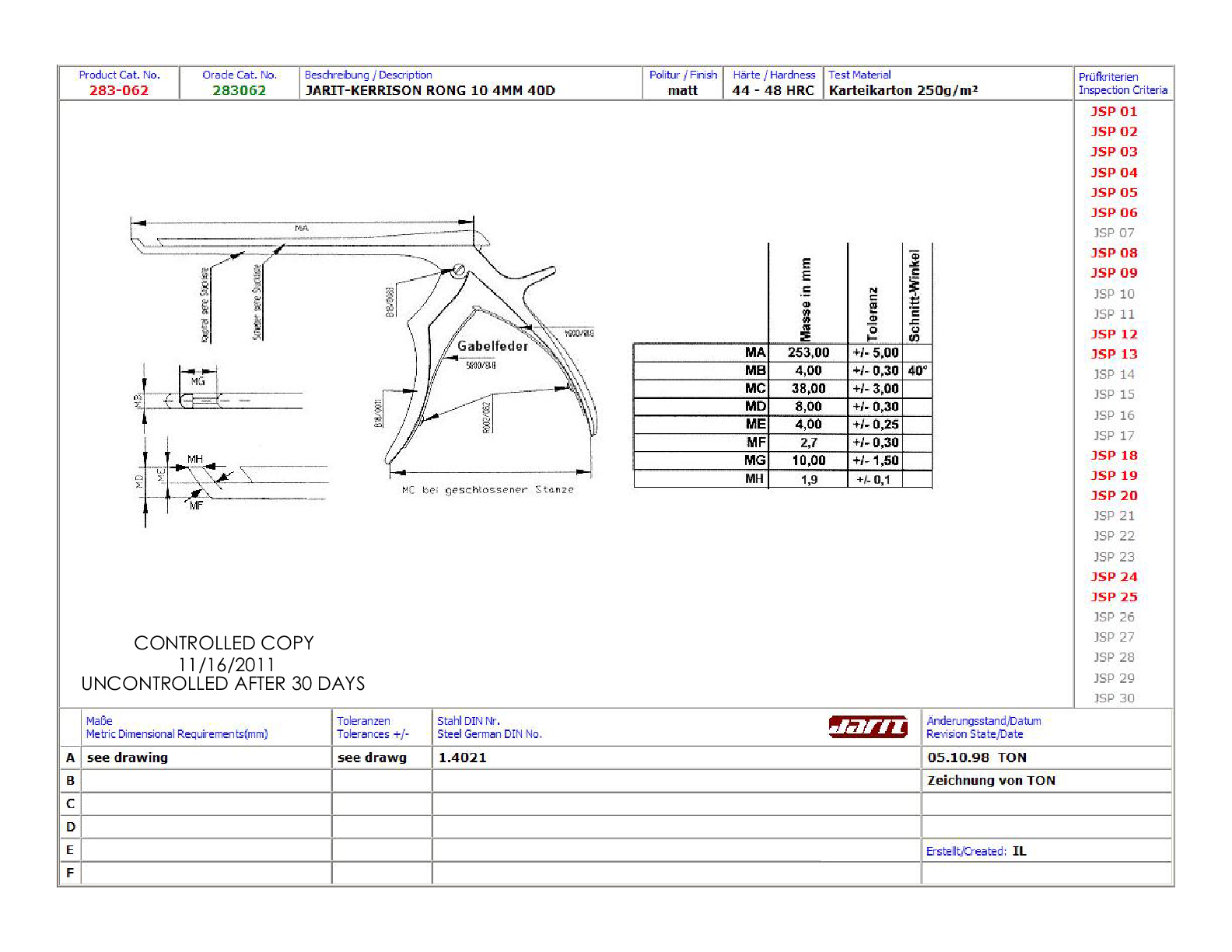Select the MH tolerance cell +/- 0,1
This screenshot has width=1232, height=952.
(873, 480)
